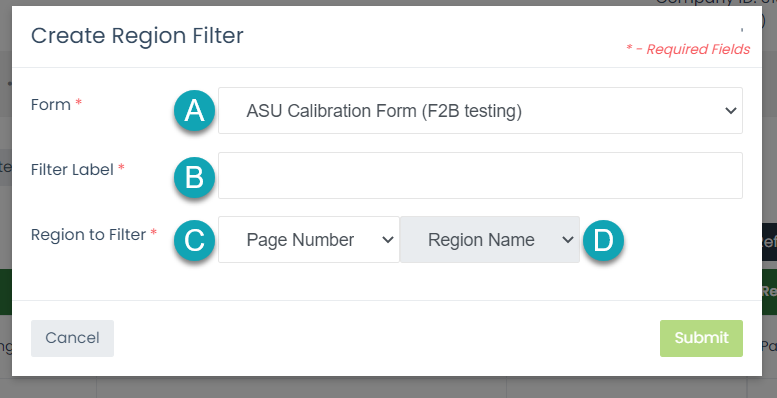Click the Region to Filter label
Viewport: 777px width, 398px height.
[88, 234]
